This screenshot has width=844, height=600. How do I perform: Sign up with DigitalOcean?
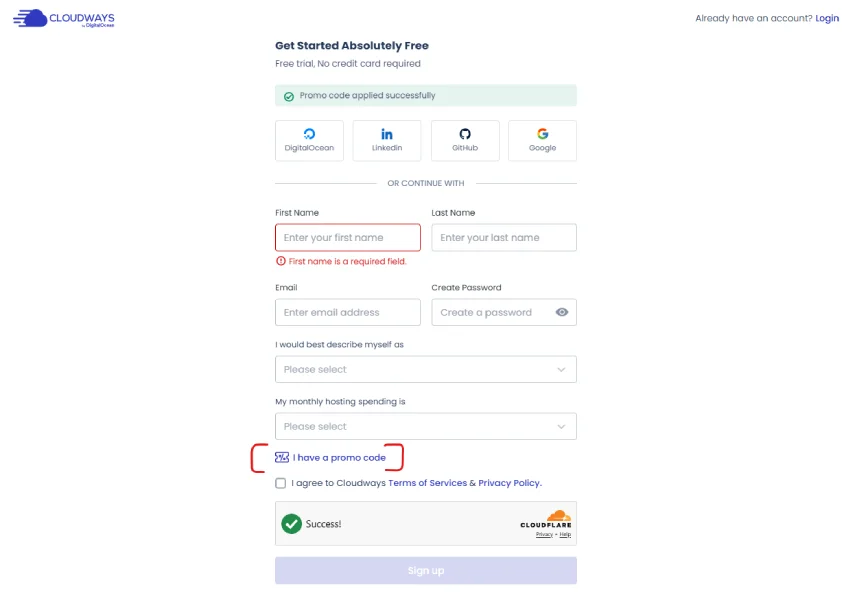309,140
